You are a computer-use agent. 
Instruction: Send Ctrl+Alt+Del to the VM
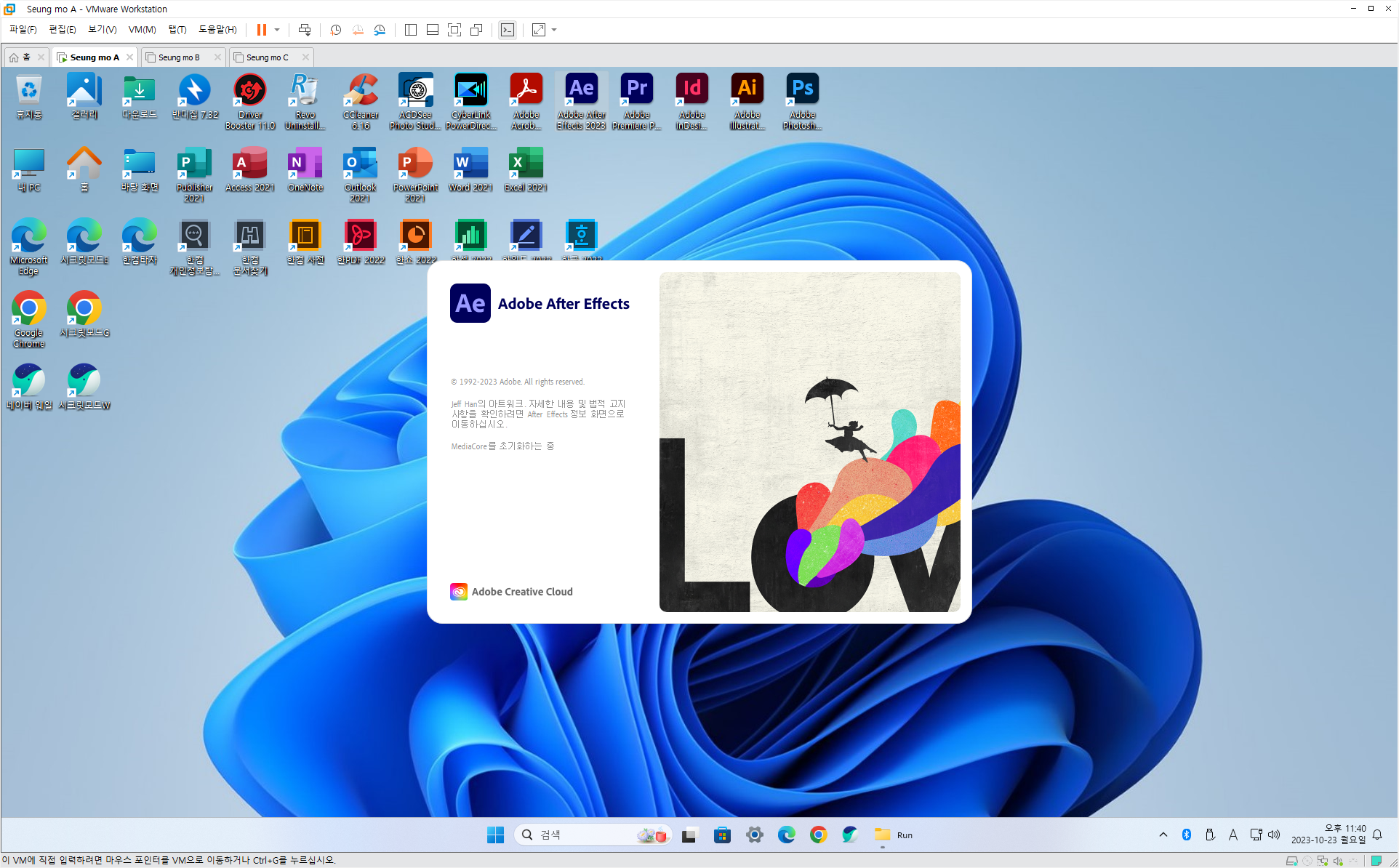[x=305, y=30]
